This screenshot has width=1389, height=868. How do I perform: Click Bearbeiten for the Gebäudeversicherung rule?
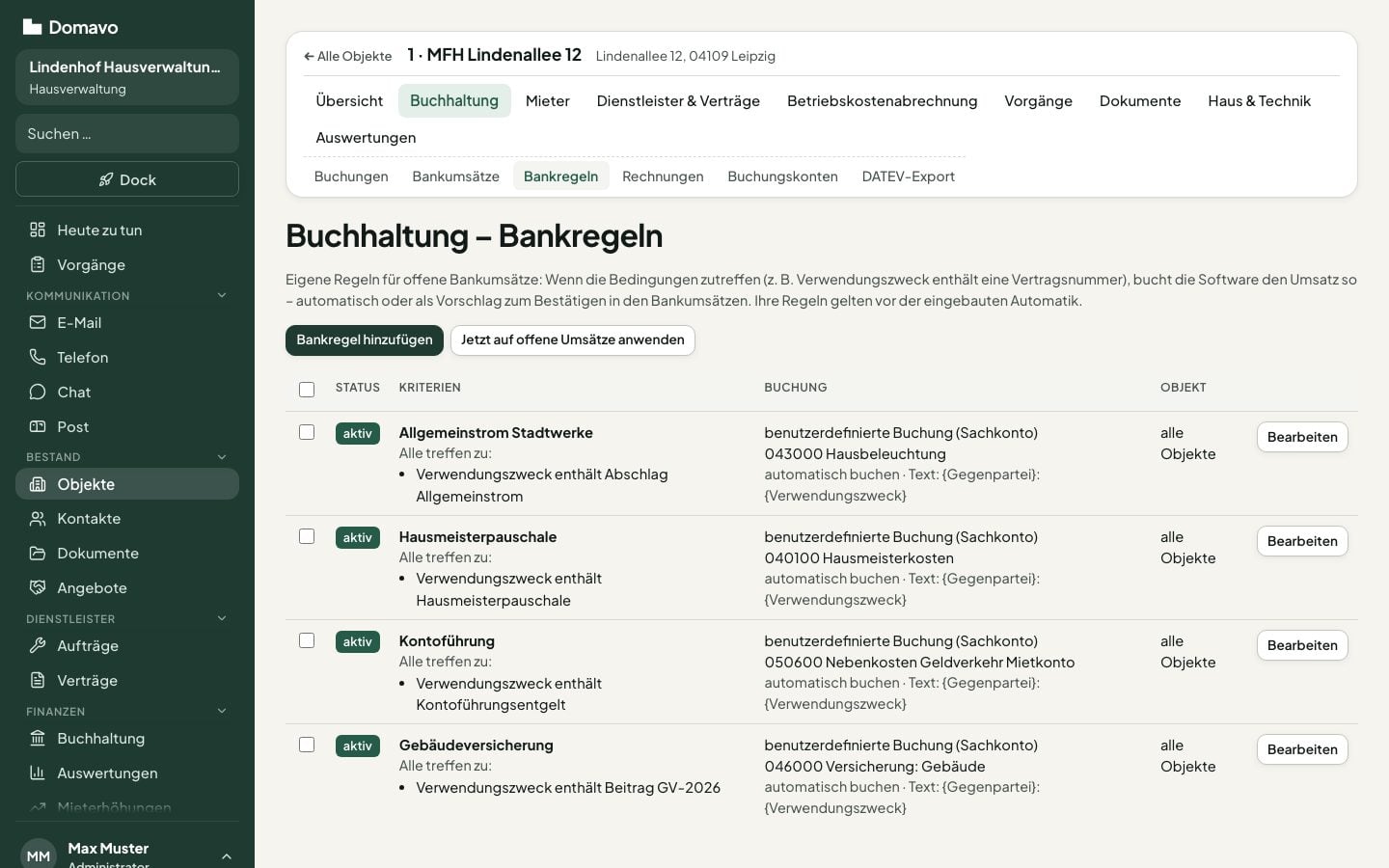click(1302, 749)
